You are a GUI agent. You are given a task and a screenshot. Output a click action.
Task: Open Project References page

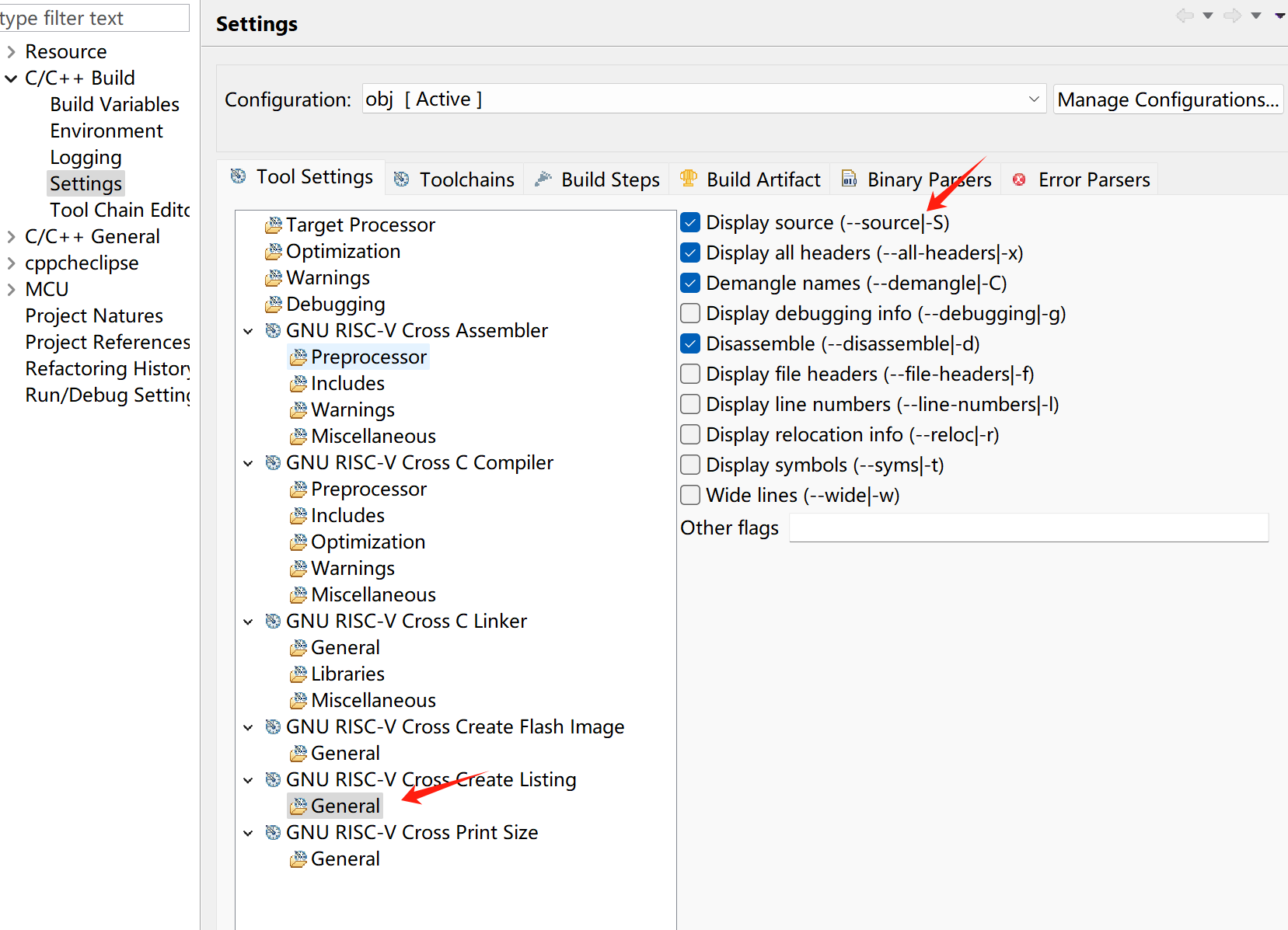point(107,343)
